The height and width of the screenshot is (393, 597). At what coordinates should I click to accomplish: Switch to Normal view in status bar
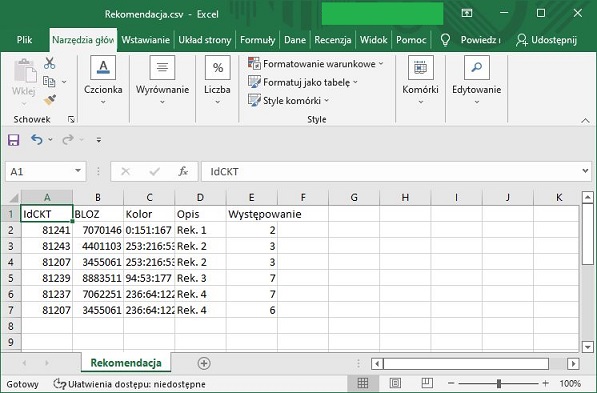pyautogui.click(x=363, y=383)
